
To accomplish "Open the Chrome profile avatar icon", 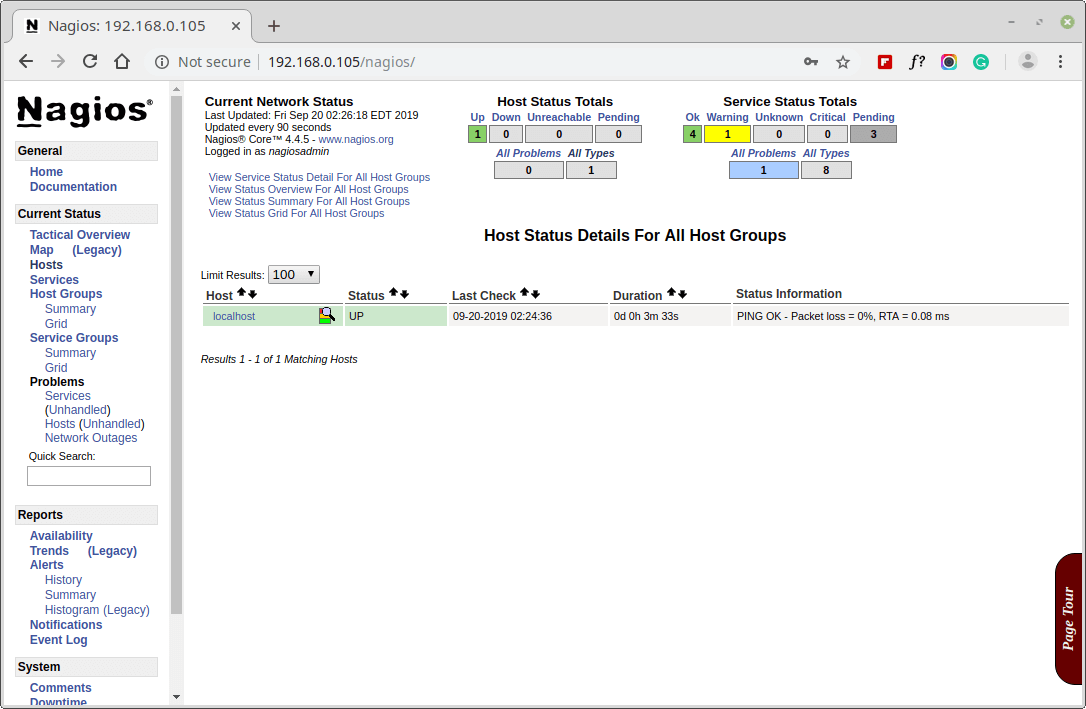I will point(1027,62).
